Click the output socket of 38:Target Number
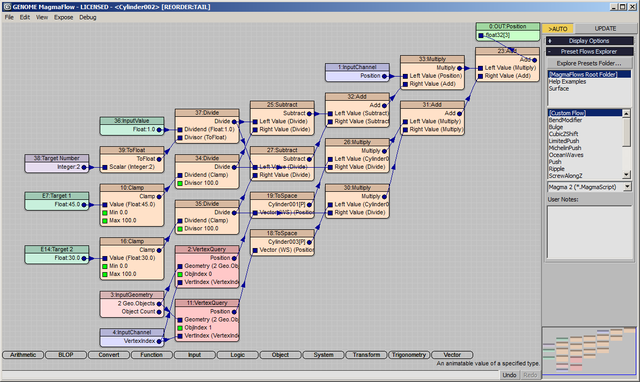The width and height of the screenshot is (640, 382). point(84,167)
